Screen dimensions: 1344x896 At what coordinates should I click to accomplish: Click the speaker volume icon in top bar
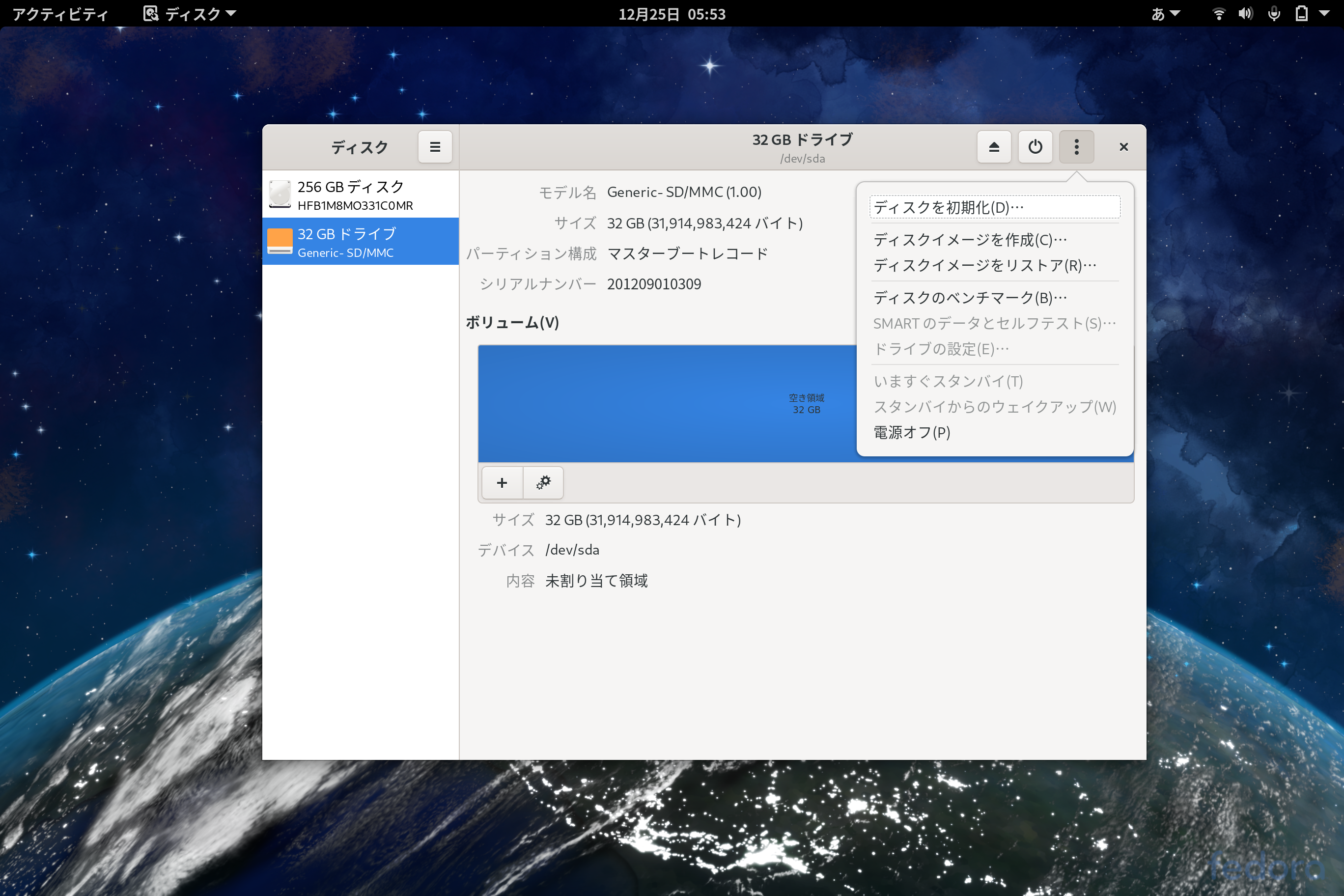(x=1246, y=14)
